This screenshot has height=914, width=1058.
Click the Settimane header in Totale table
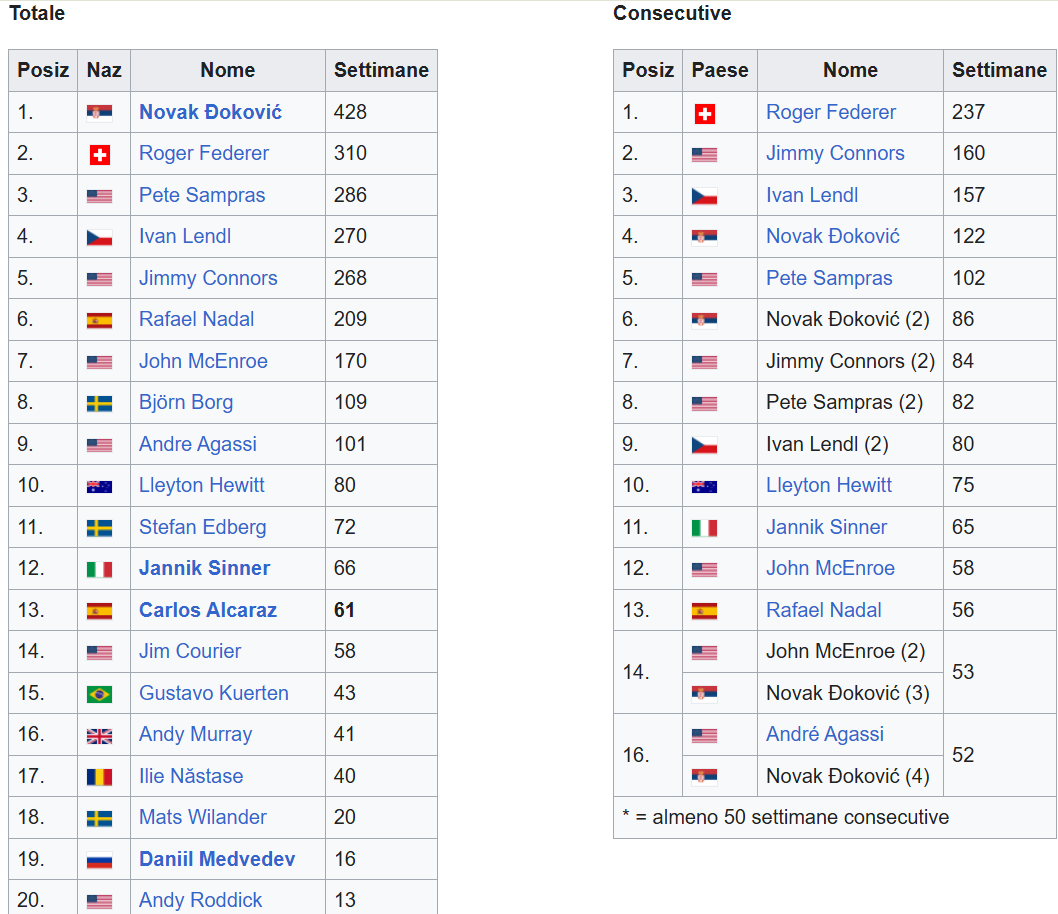click(x=381, y=70)
